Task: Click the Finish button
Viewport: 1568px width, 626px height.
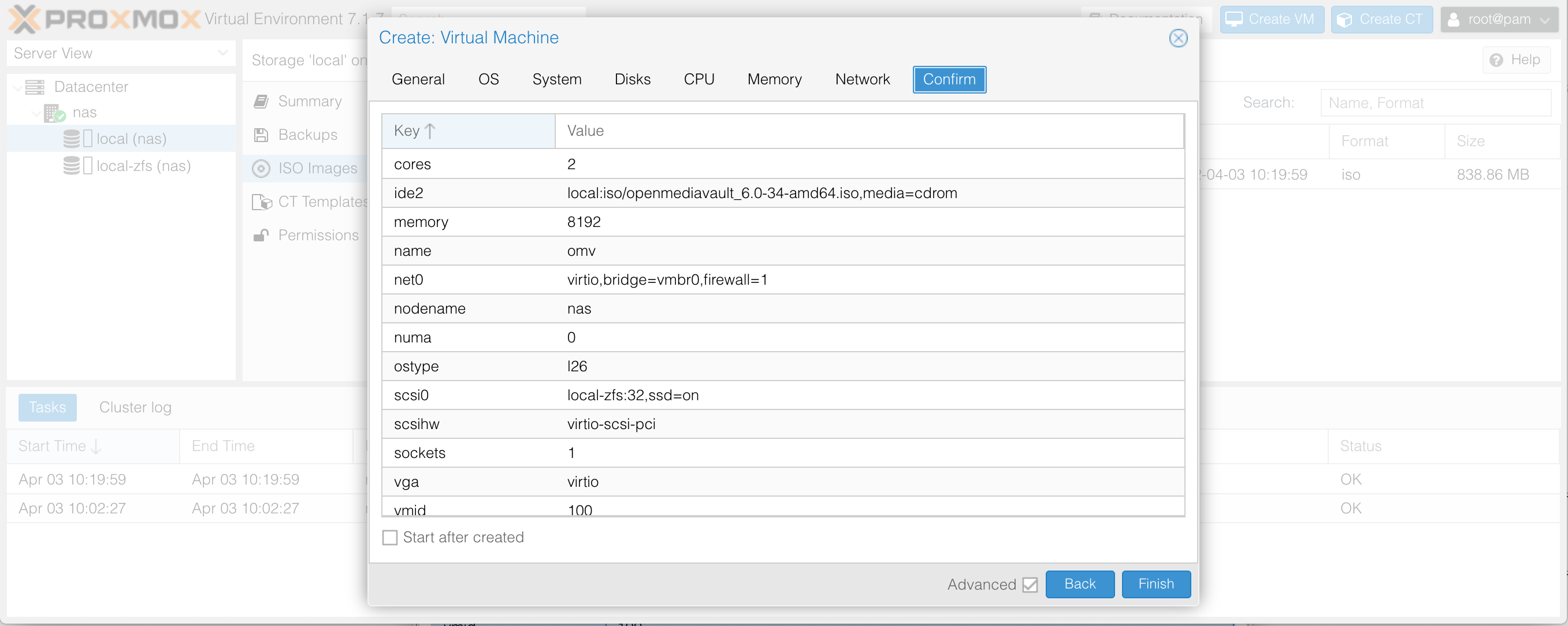Action: tap(1155, 584)
